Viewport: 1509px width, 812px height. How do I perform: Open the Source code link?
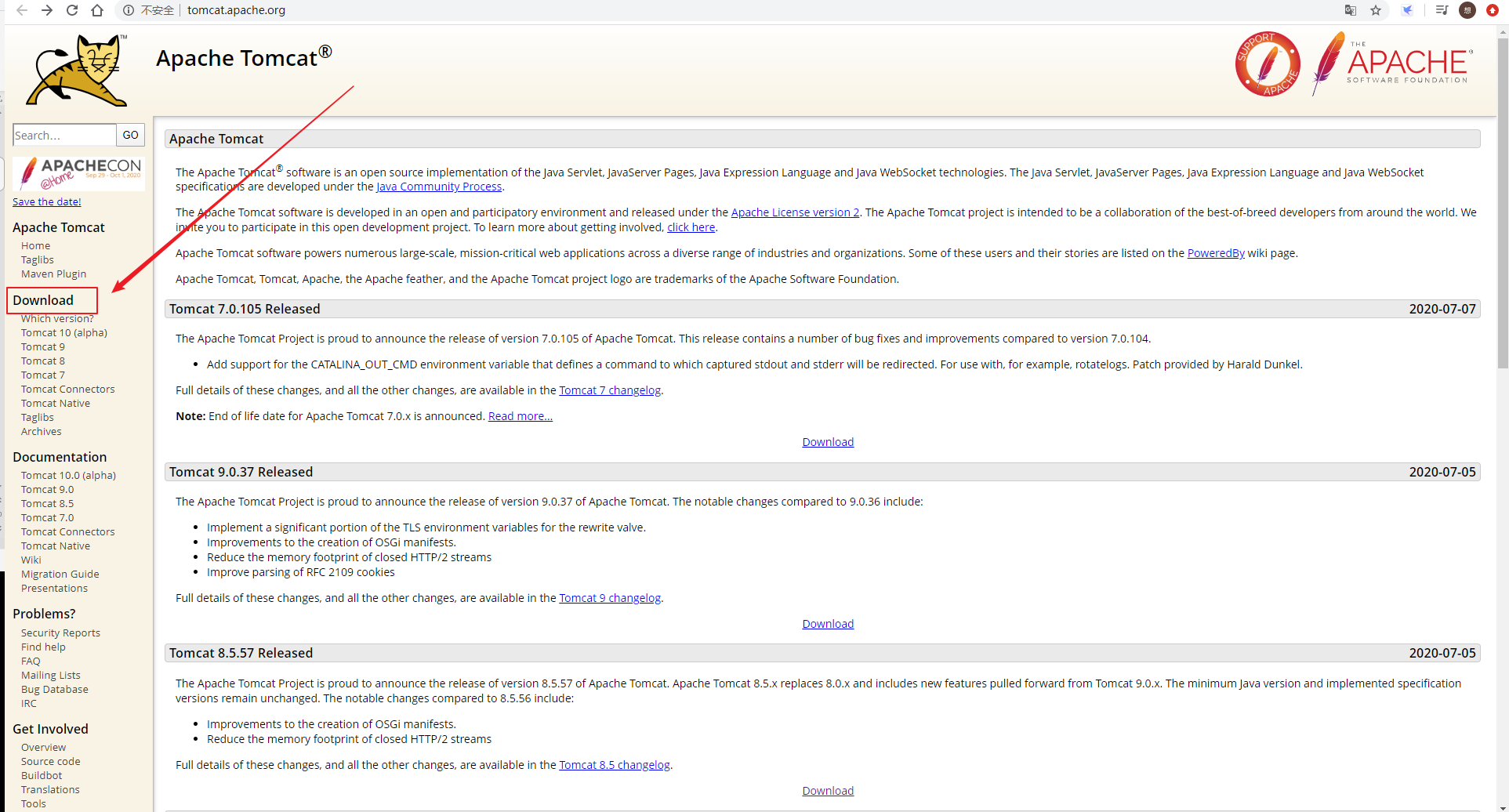point(51,761)
